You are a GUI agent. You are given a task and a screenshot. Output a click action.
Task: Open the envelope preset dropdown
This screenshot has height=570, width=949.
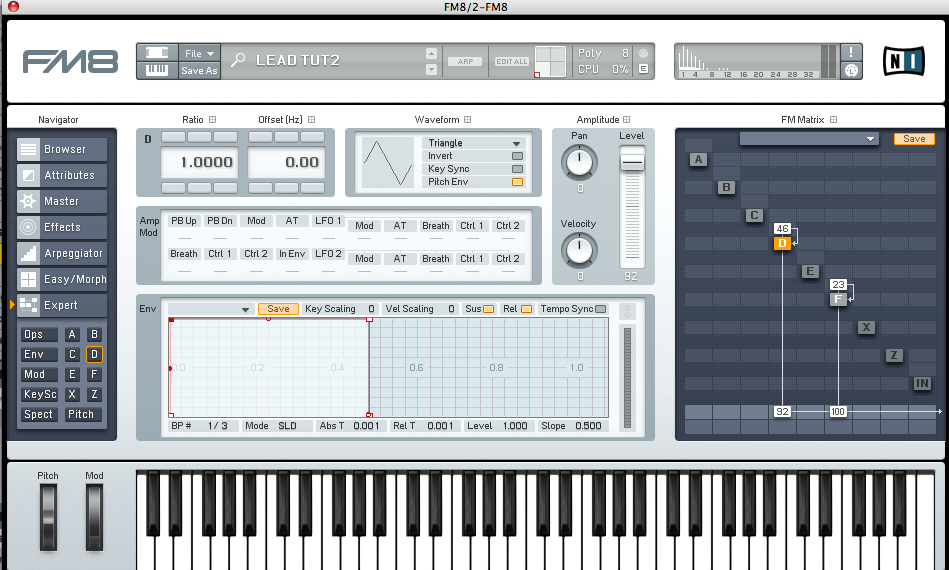[211, 309]
